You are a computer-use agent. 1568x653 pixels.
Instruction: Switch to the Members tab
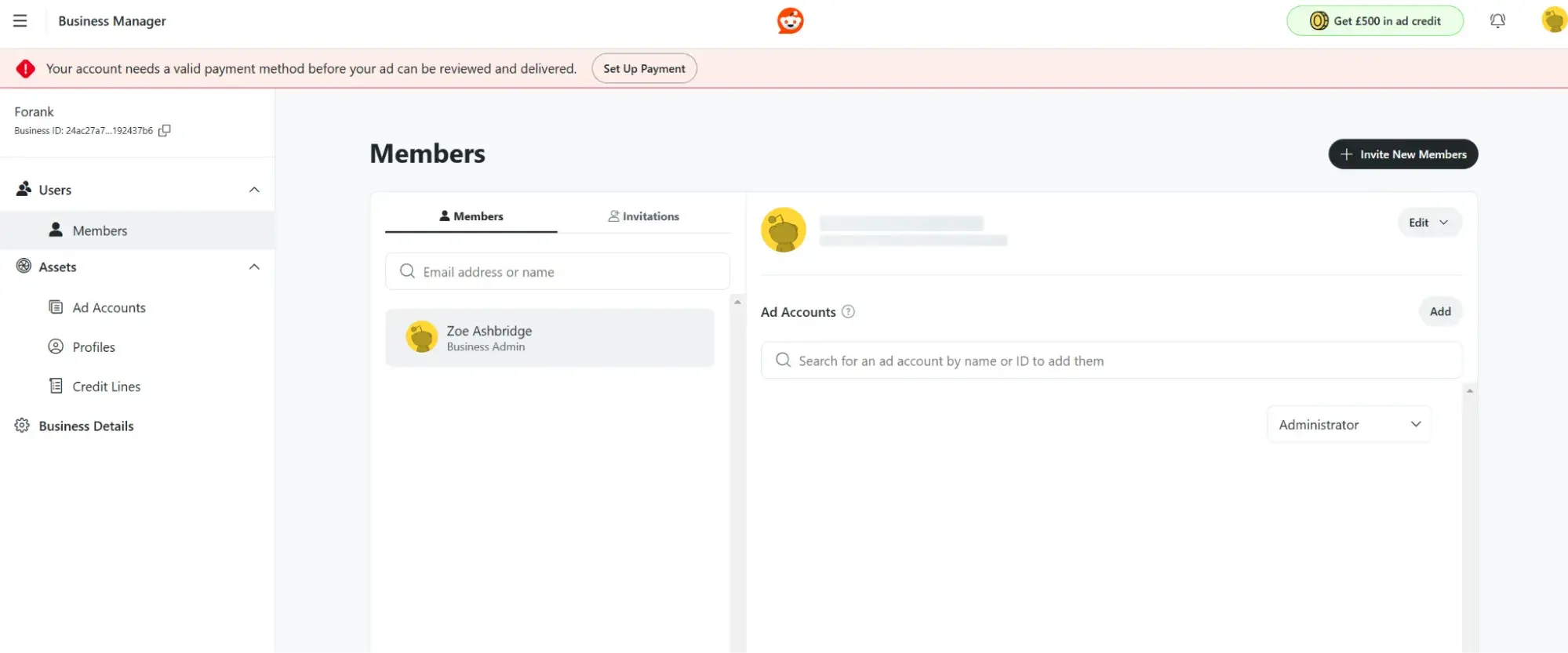(x=471, y=216)
